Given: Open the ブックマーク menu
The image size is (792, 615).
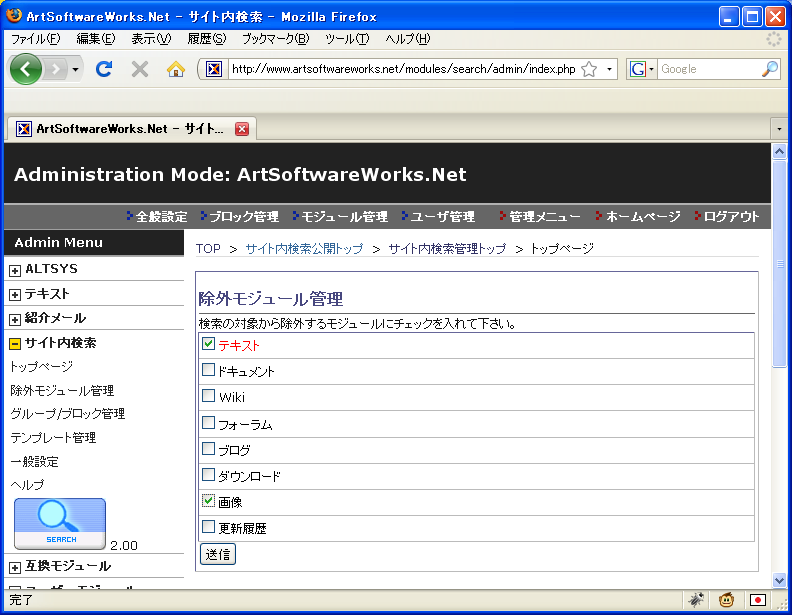Looking at the screenshot, I should coord(275,39).
